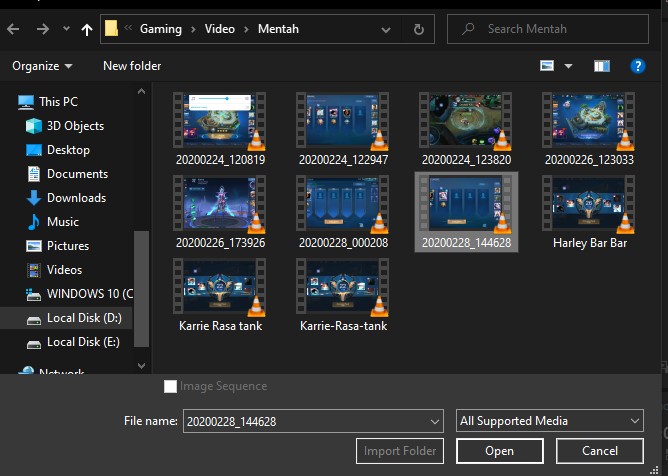Select video 20200224_123820
668x476 pixels.
tap(466, 129)
